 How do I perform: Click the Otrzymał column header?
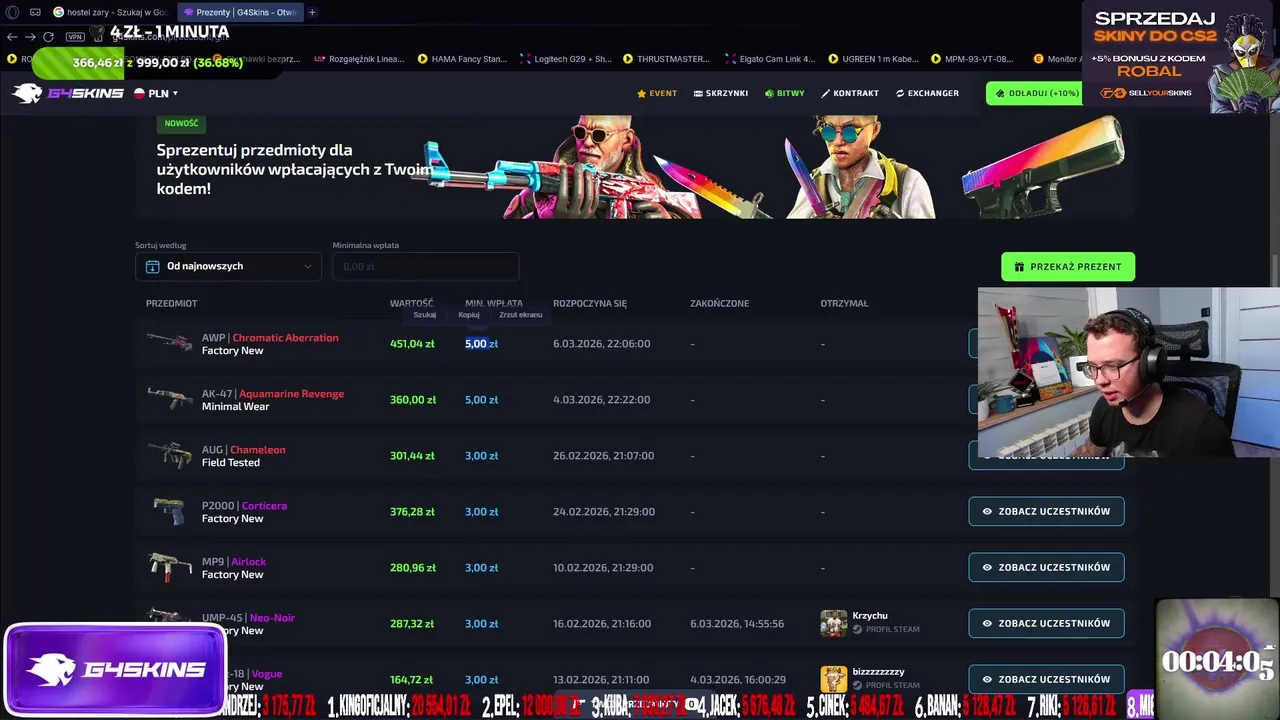click(x=844, y=303)
